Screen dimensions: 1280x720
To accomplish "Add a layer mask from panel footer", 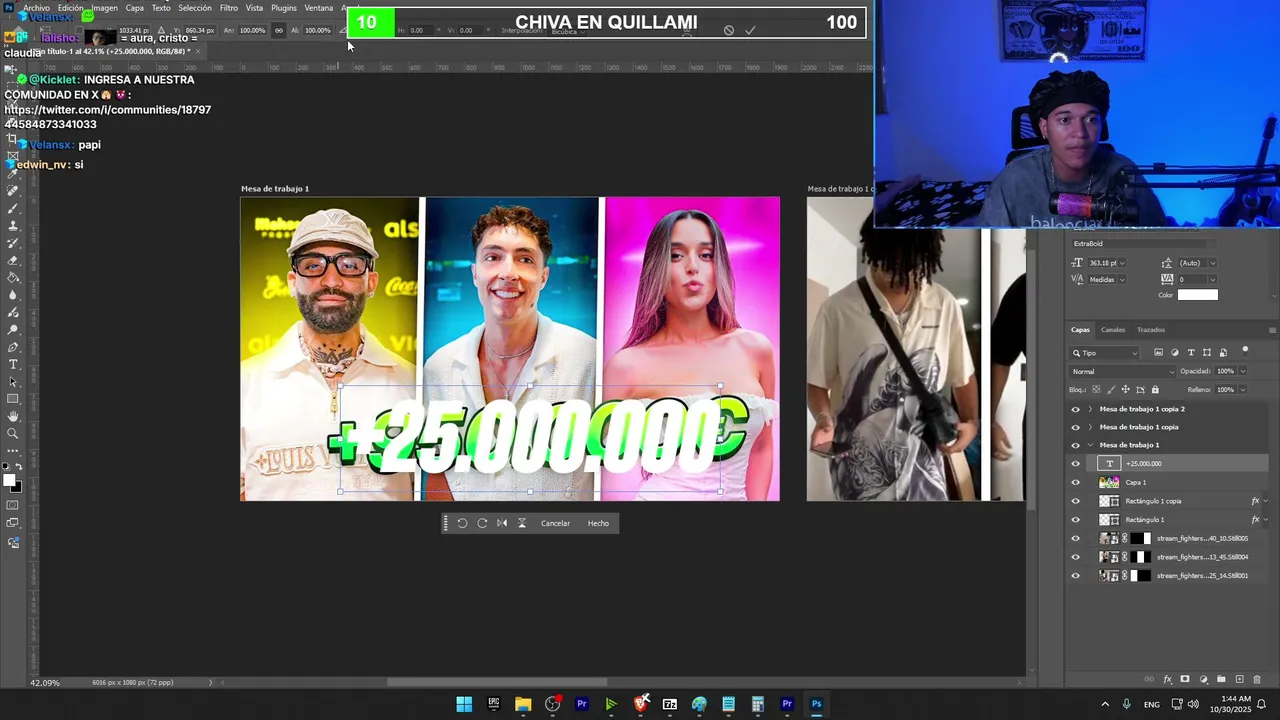I will [1185, 679].
